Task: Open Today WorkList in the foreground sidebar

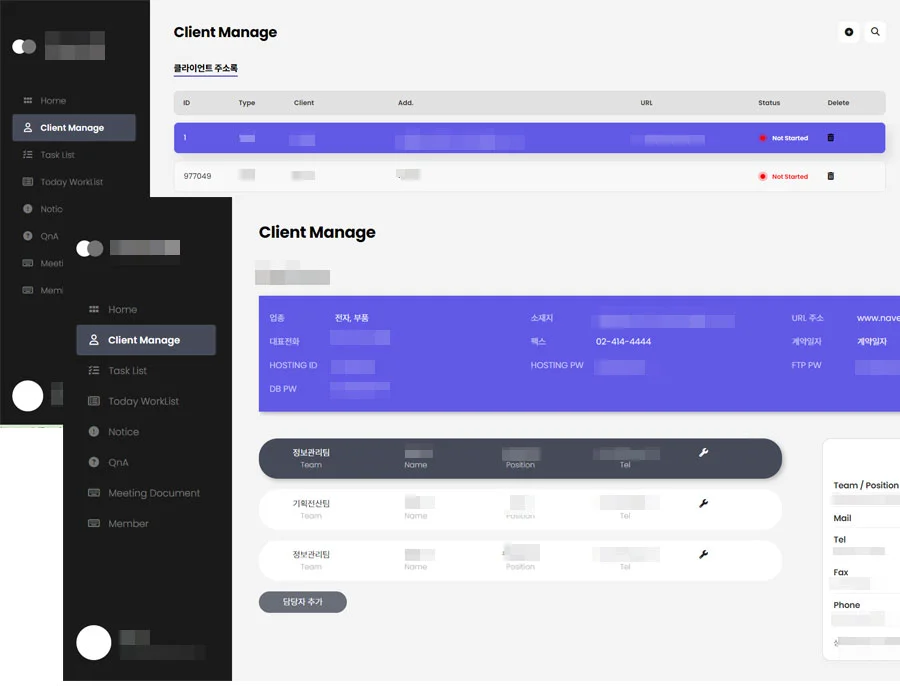Action: tap(143, 401)
